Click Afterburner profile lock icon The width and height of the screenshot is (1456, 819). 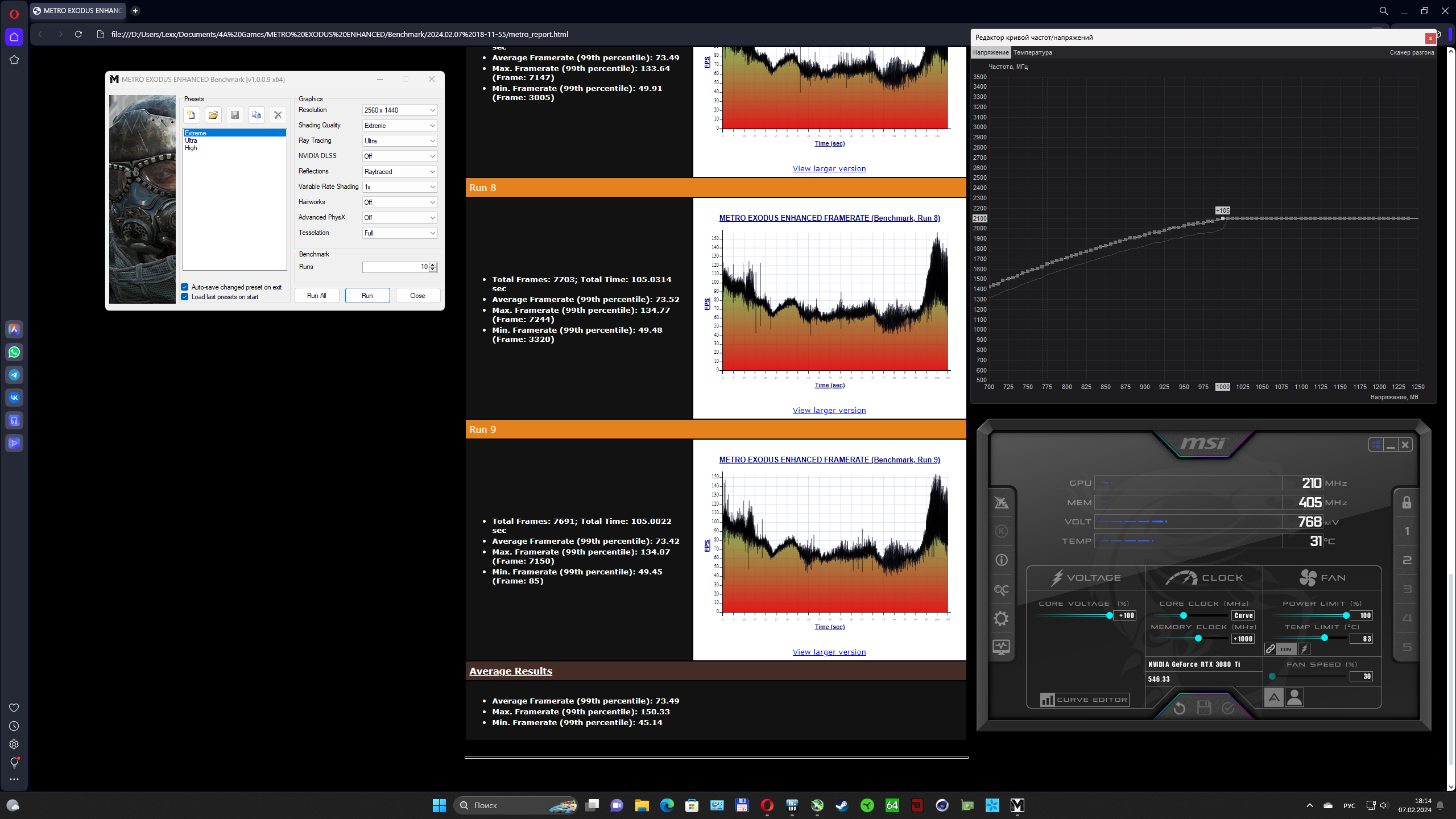tap(1407, 503)
